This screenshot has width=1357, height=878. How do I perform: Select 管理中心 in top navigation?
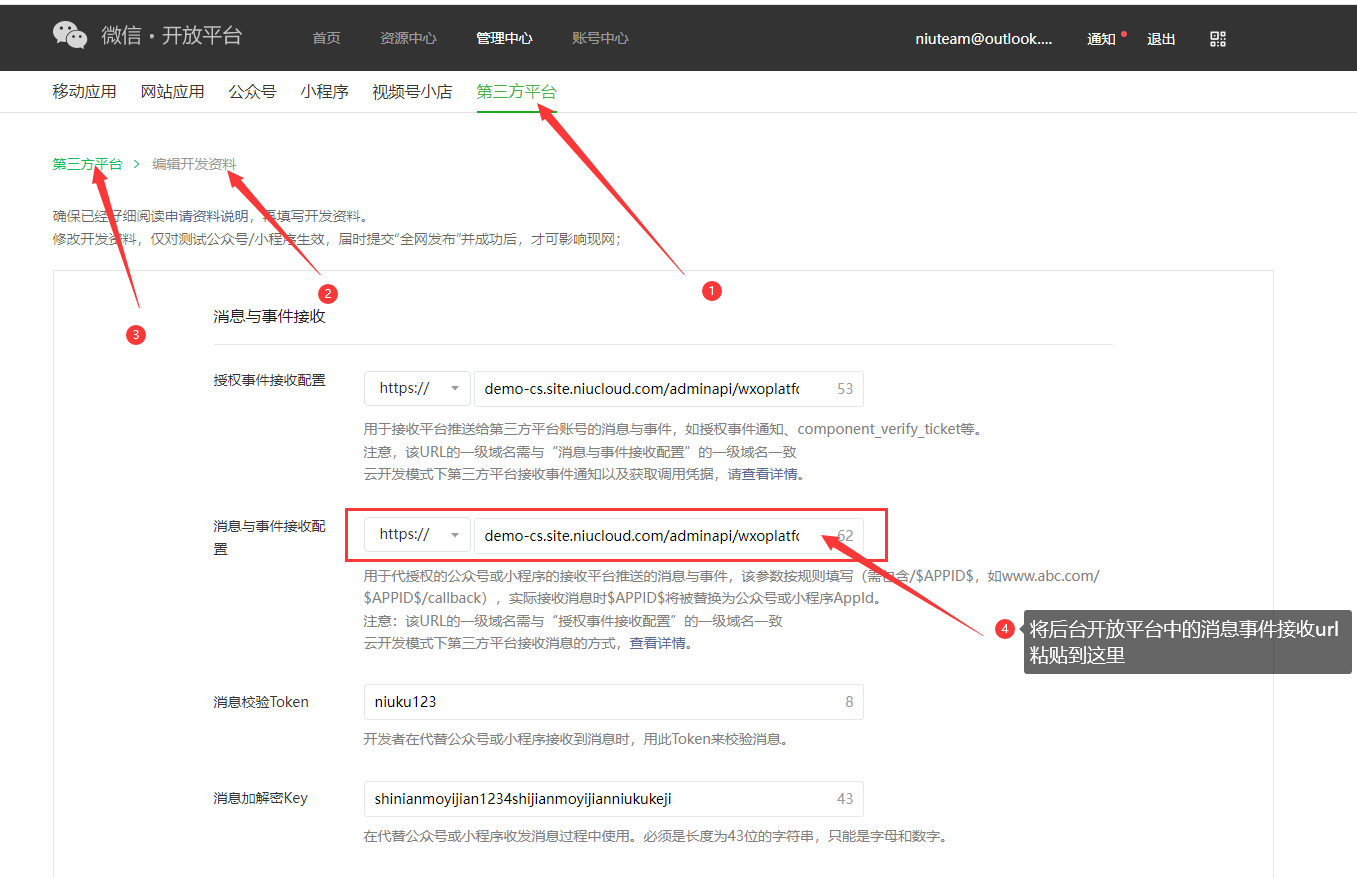[x=504, y=38]
